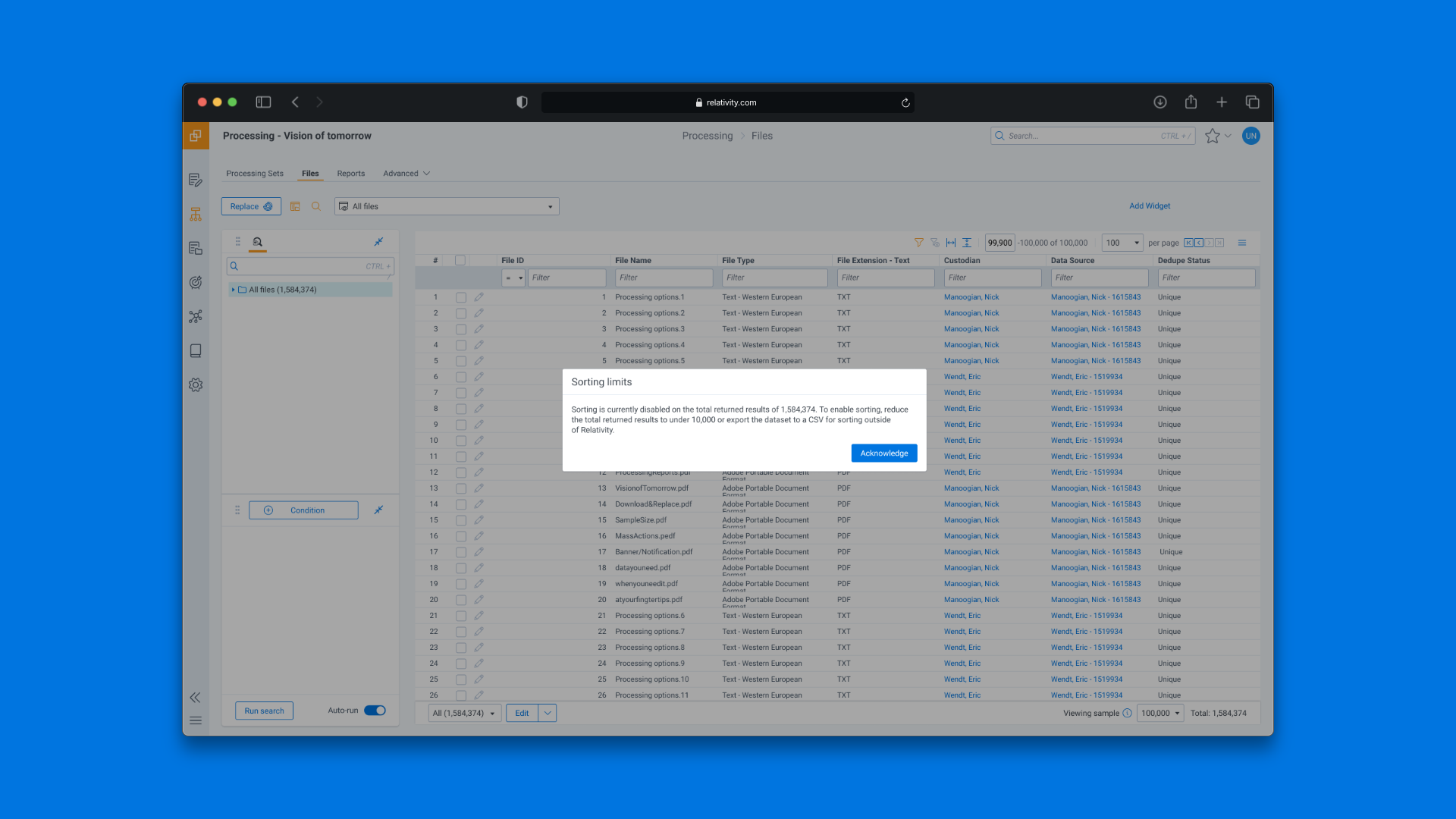Screen dimensions: 1456x819
Task: Switch to the Processing Sets tab
Action: pos(255,174)
